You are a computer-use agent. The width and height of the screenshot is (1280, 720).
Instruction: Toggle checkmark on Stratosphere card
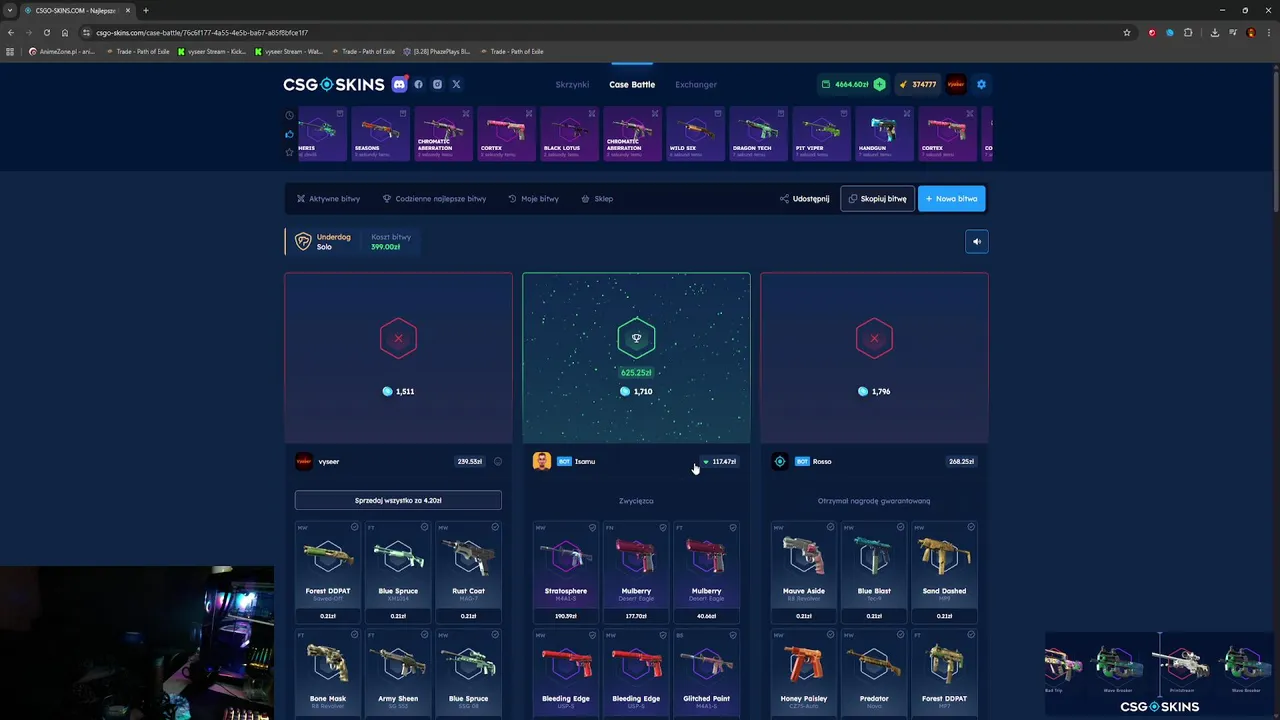pos(592,527)
